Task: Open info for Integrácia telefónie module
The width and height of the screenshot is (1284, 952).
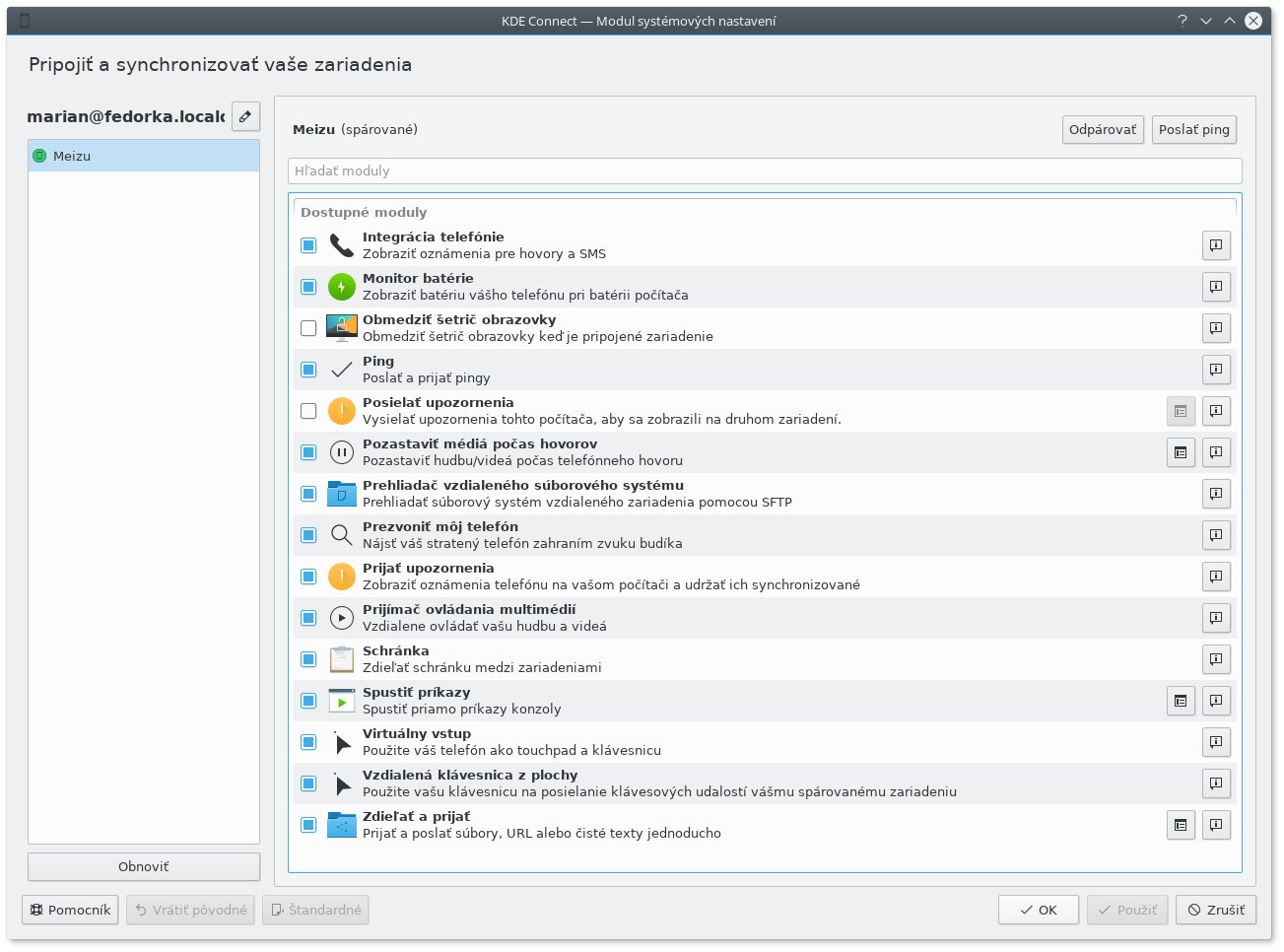Action: (x=1216, y=245)
